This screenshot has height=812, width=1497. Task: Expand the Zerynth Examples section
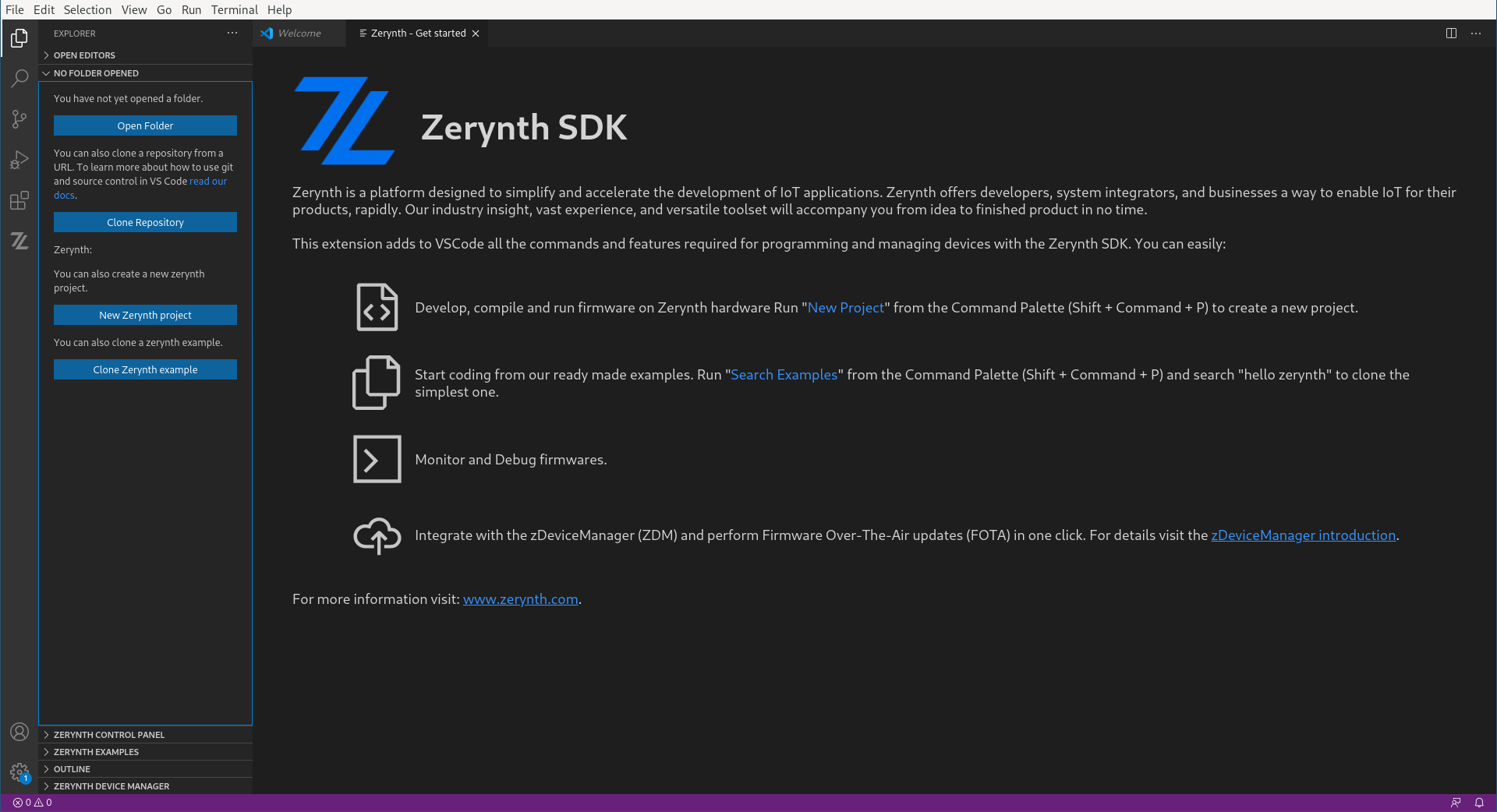pyautogui.click(x=145, y=752)
